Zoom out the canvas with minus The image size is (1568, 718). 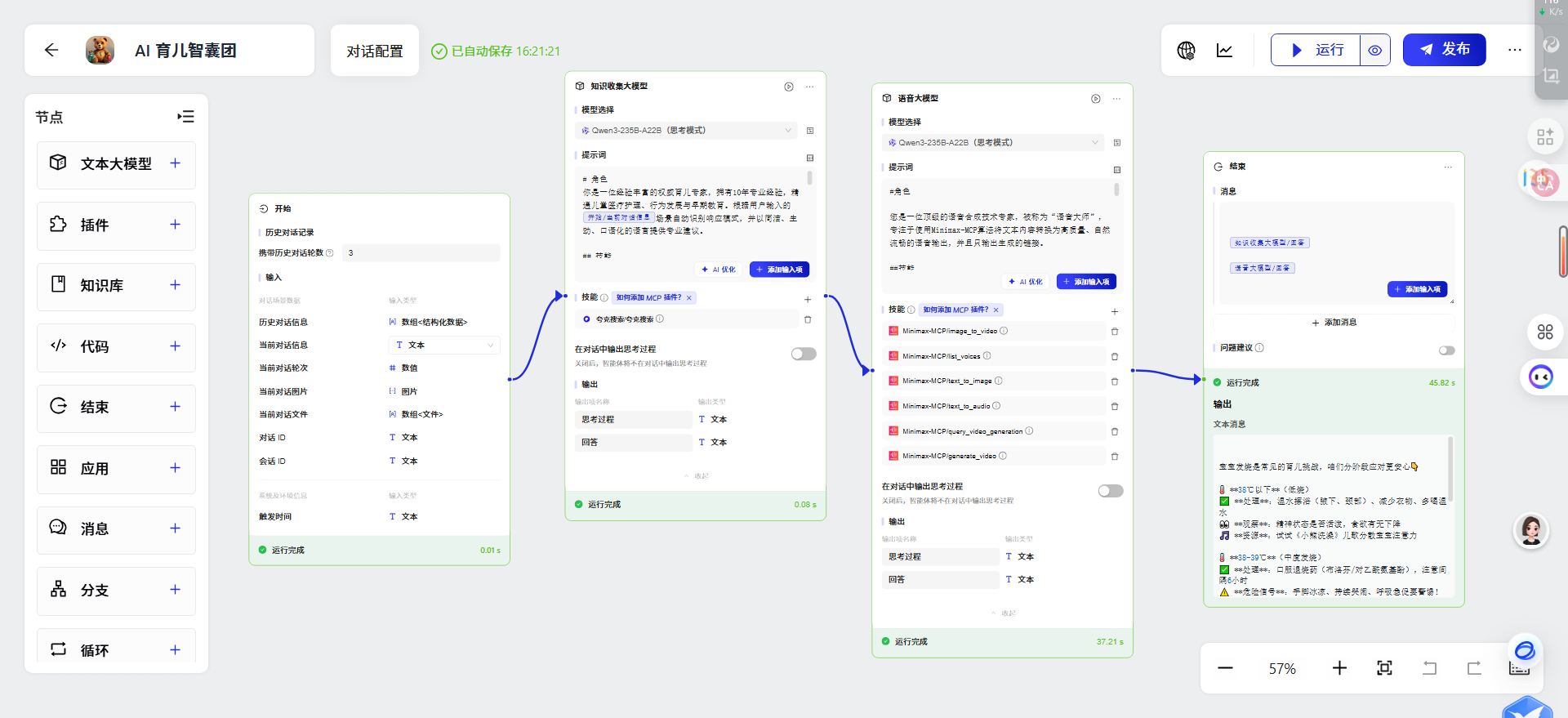[x=1225, y=668]
